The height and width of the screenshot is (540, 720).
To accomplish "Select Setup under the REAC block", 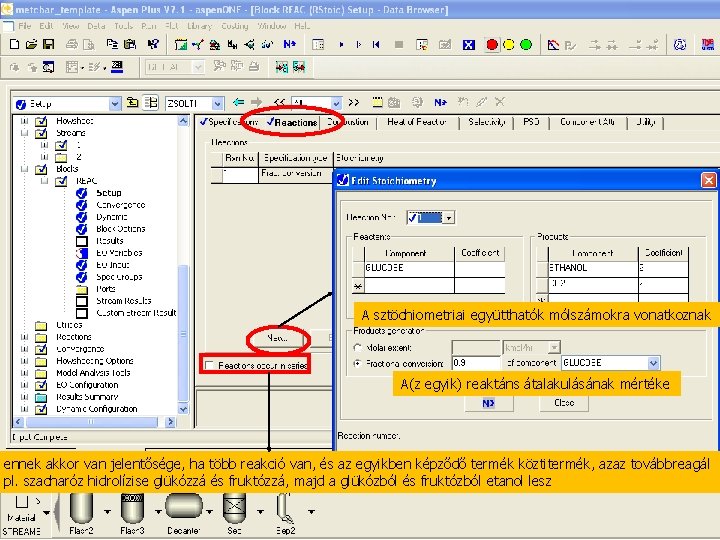I will [x=108, y=193].
